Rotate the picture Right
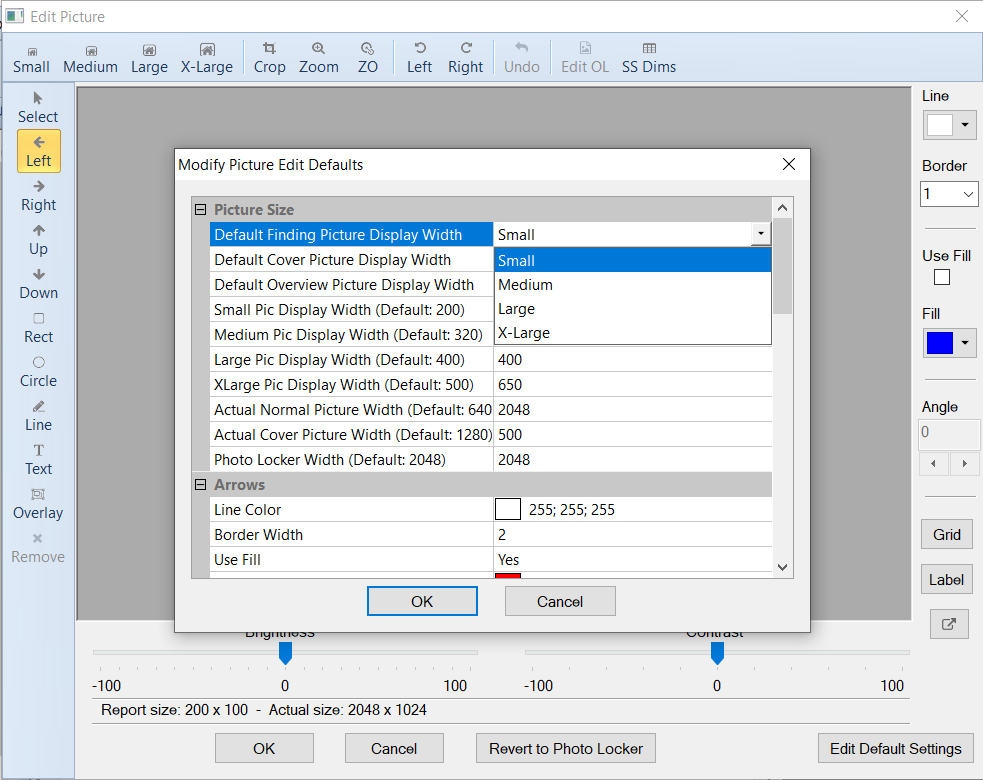 (466, 57)
